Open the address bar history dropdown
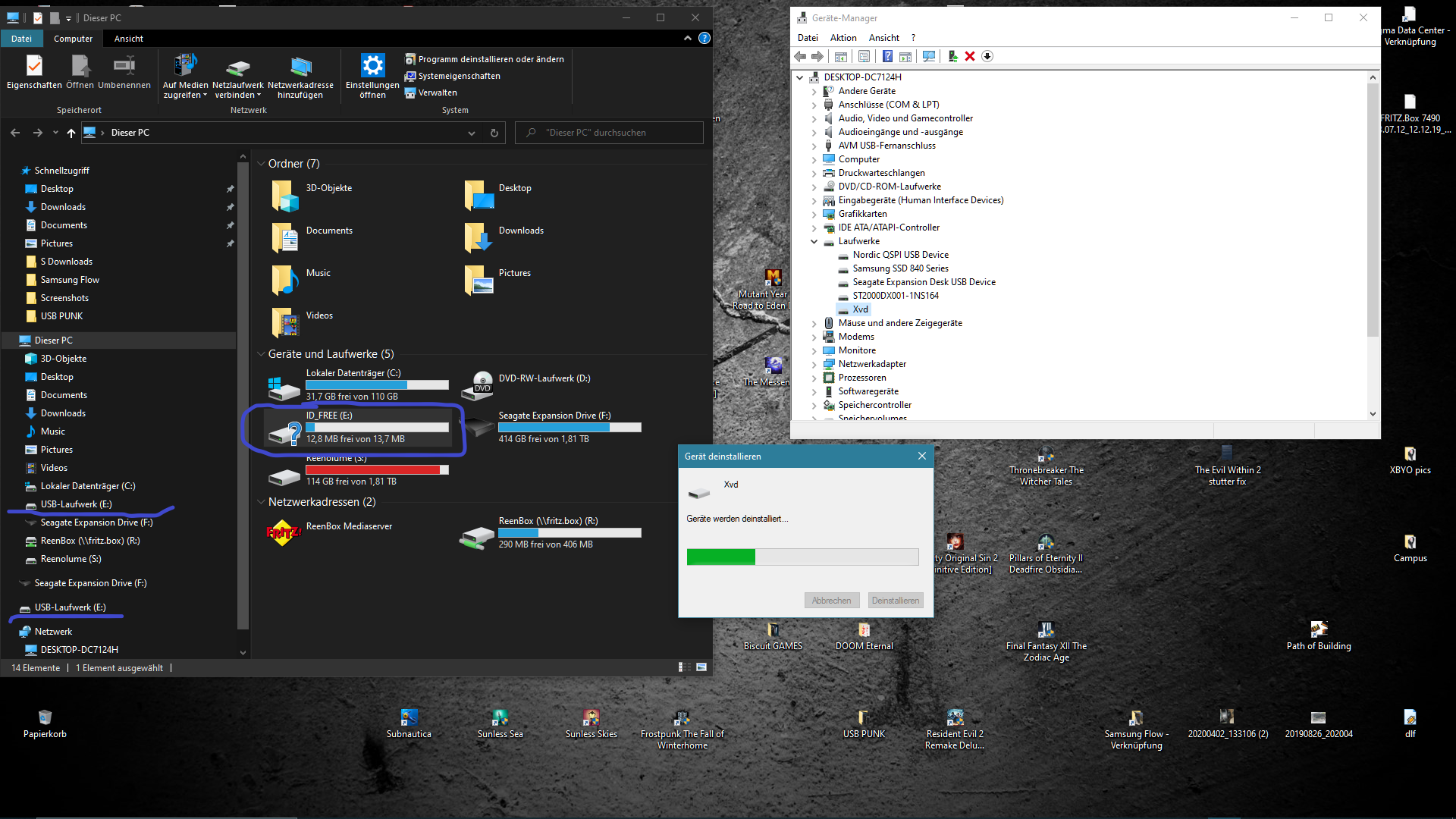Screen dimensions: 1456x819 [x=471, y=133]
